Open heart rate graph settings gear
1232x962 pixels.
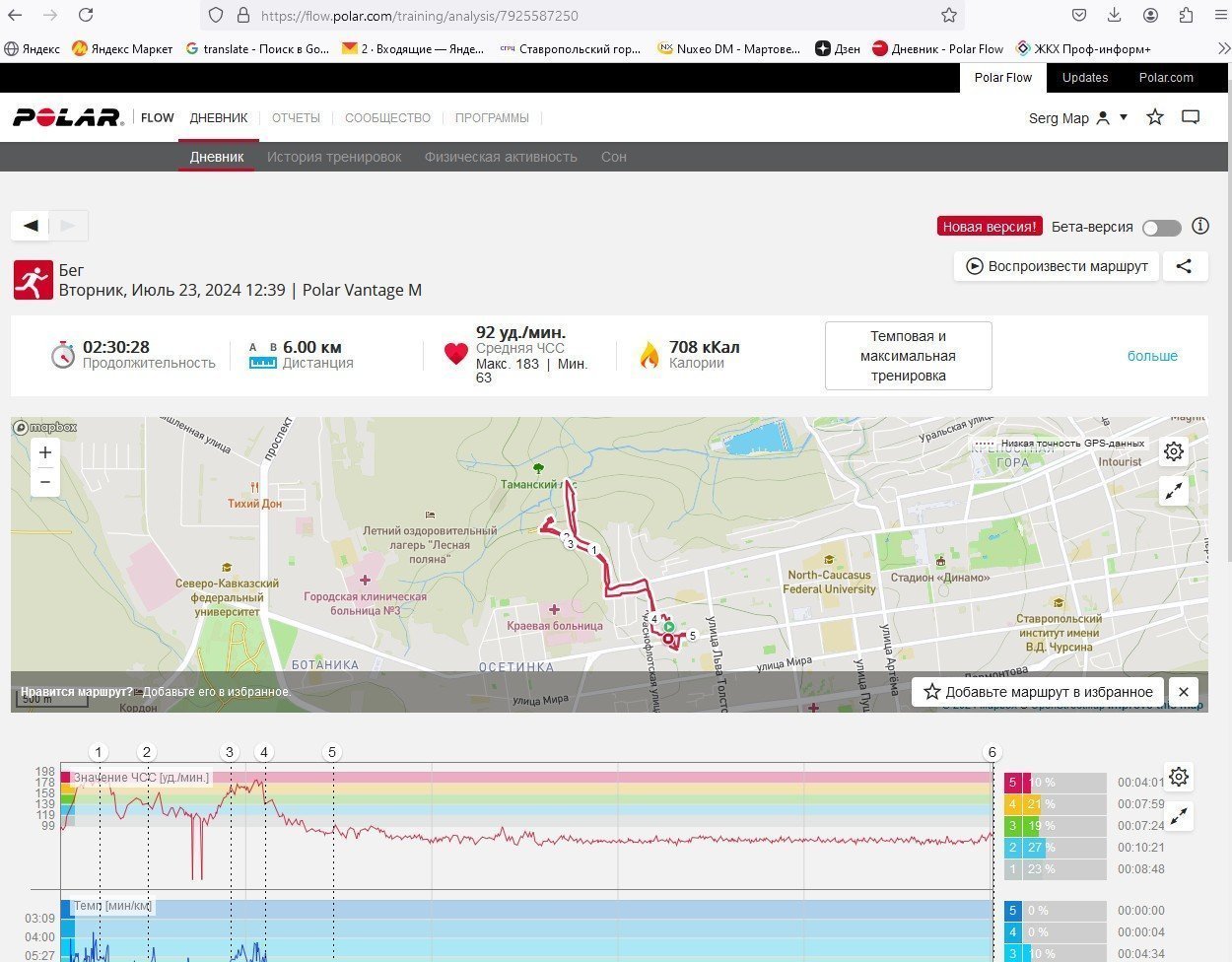click(x=1179, y=777)
